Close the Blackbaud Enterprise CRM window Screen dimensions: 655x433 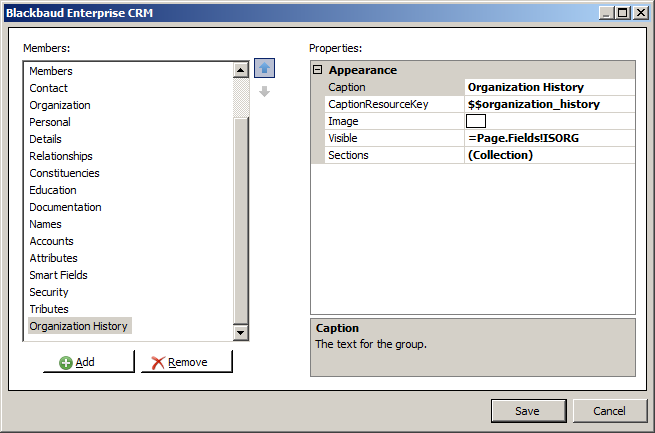tap(640, 13)
